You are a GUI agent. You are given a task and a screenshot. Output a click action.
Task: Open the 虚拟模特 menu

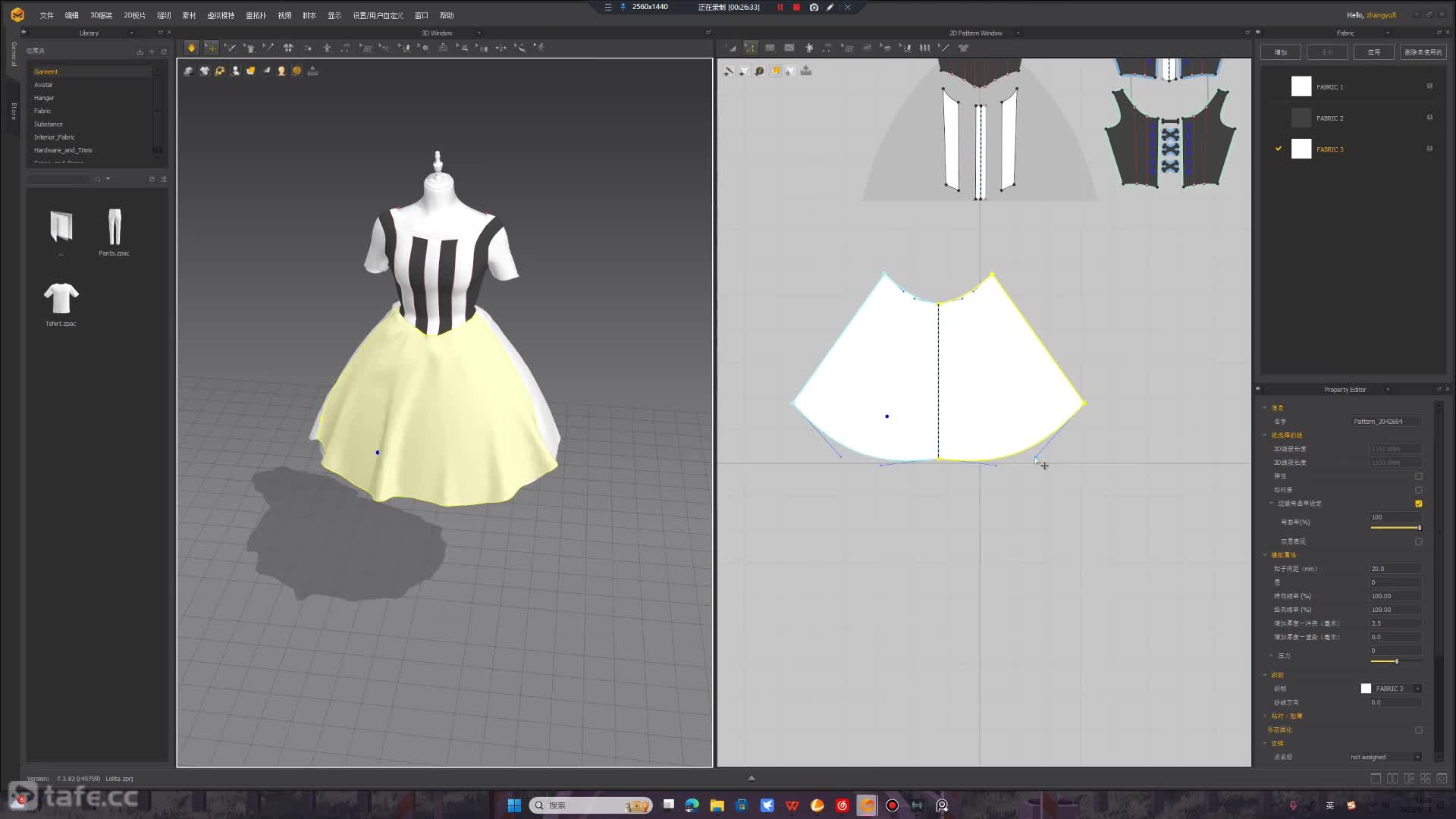pos(221,15)
